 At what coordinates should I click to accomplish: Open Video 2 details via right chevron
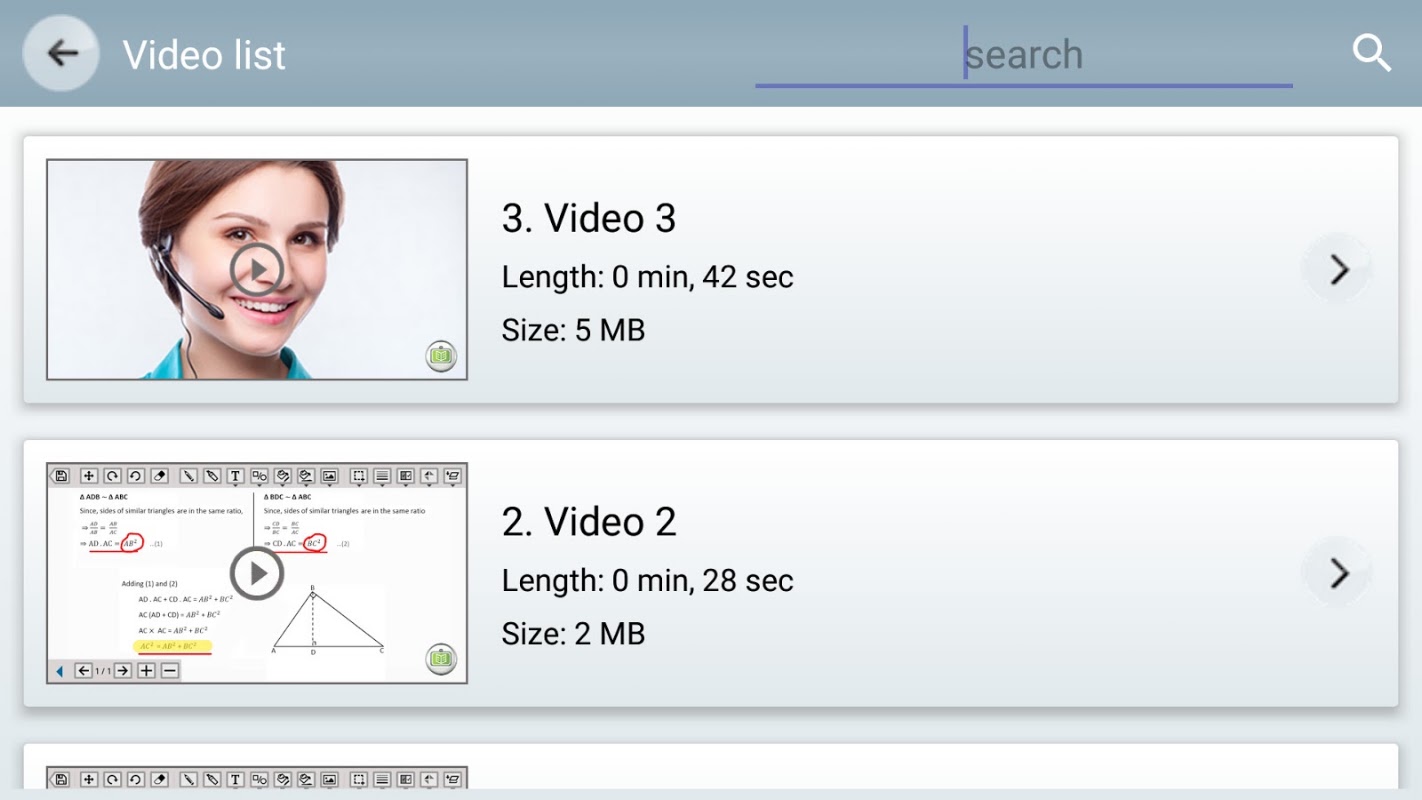(1339, 573)
